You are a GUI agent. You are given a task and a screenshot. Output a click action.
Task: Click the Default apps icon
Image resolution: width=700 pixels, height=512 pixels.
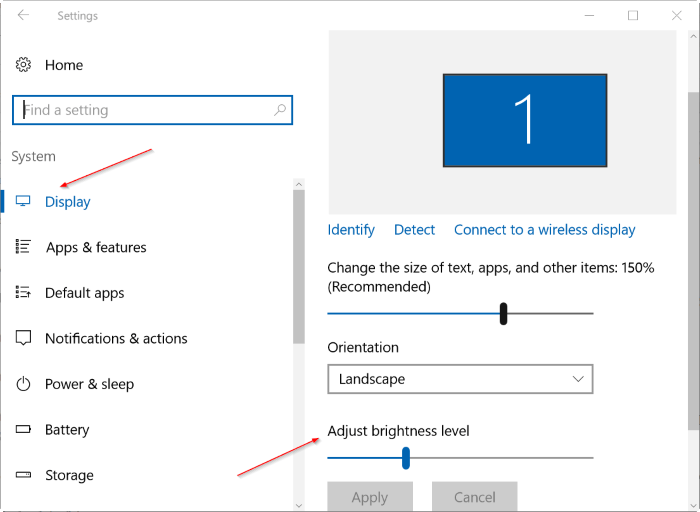(24, 293)
